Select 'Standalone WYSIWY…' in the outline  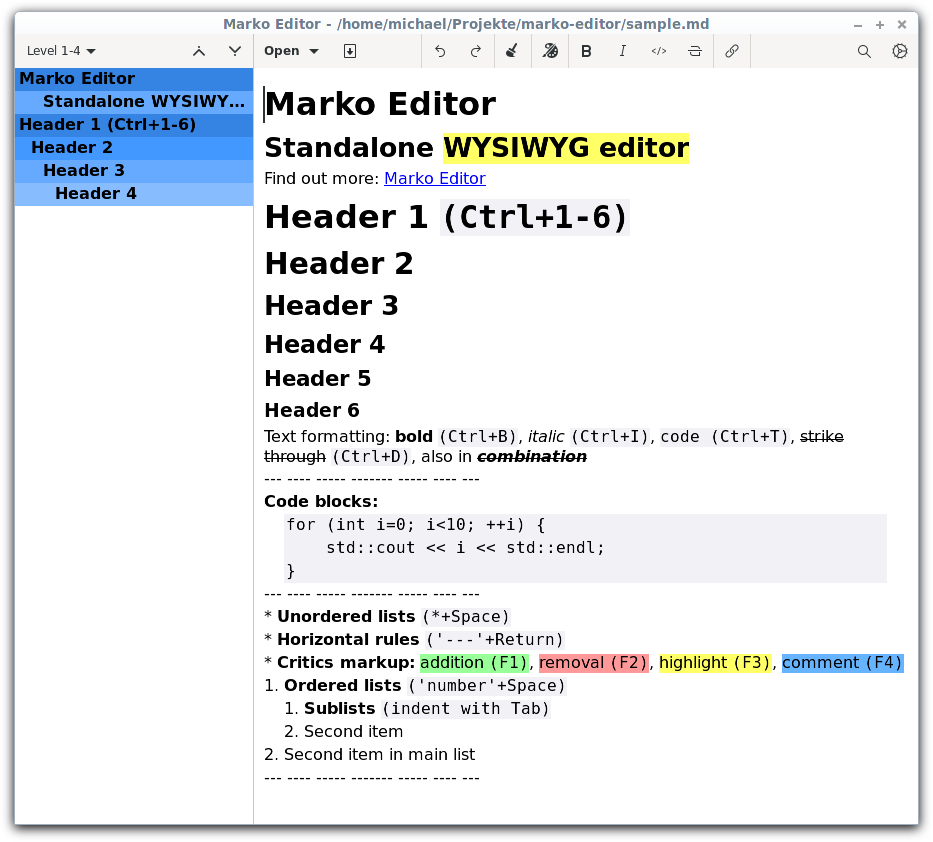coord(134,102)
